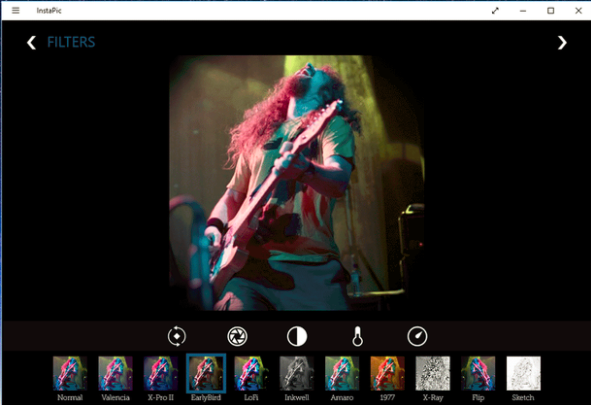Click the dial gauge icon

click(417, 336)
